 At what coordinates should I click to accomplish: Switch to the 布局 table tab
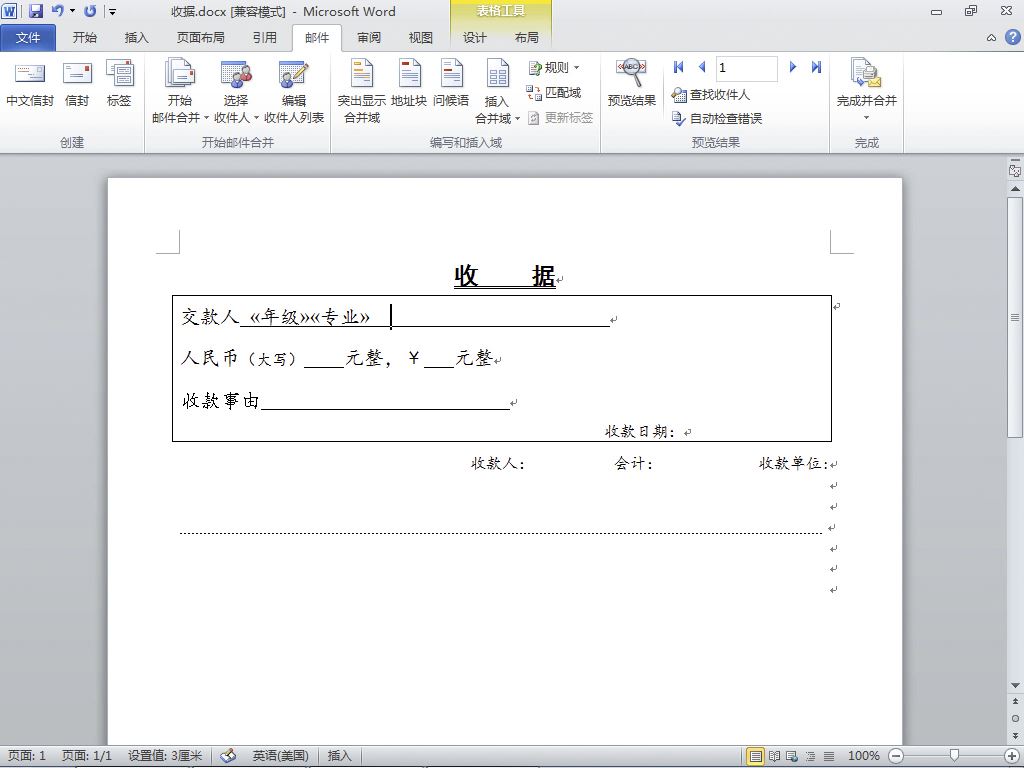(526, 38)
